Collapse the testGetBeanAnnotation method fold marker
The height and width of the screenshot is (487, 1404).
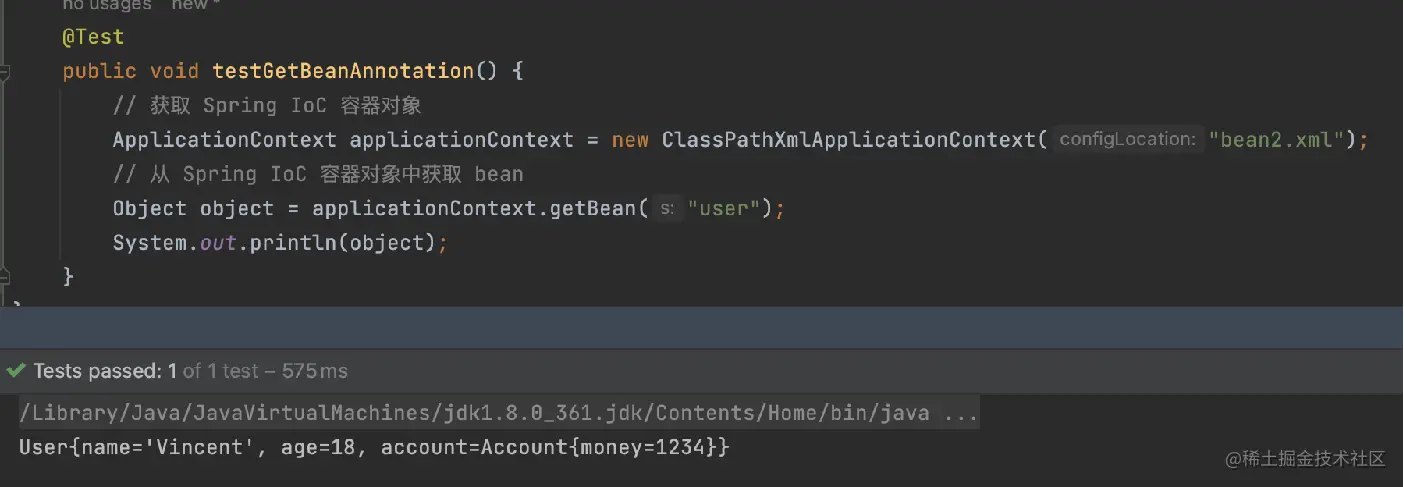click(x=4, y=72)
